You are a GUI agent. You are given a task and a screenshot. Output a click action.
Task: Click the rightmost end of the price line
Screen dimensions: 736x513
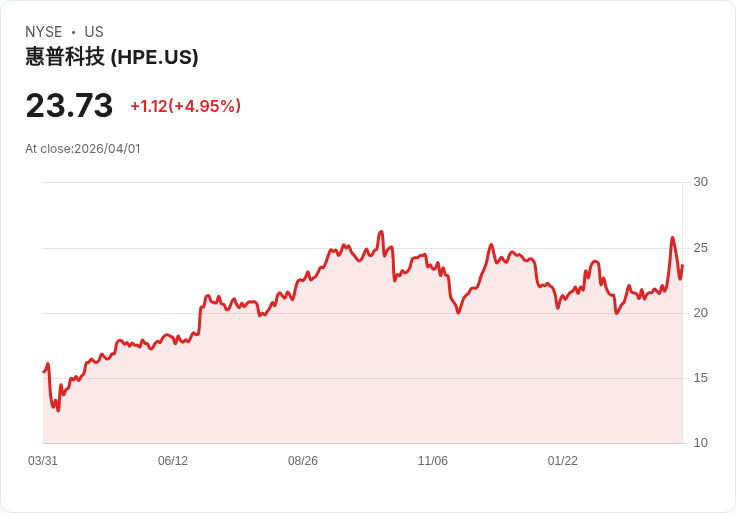click(682, 265)
